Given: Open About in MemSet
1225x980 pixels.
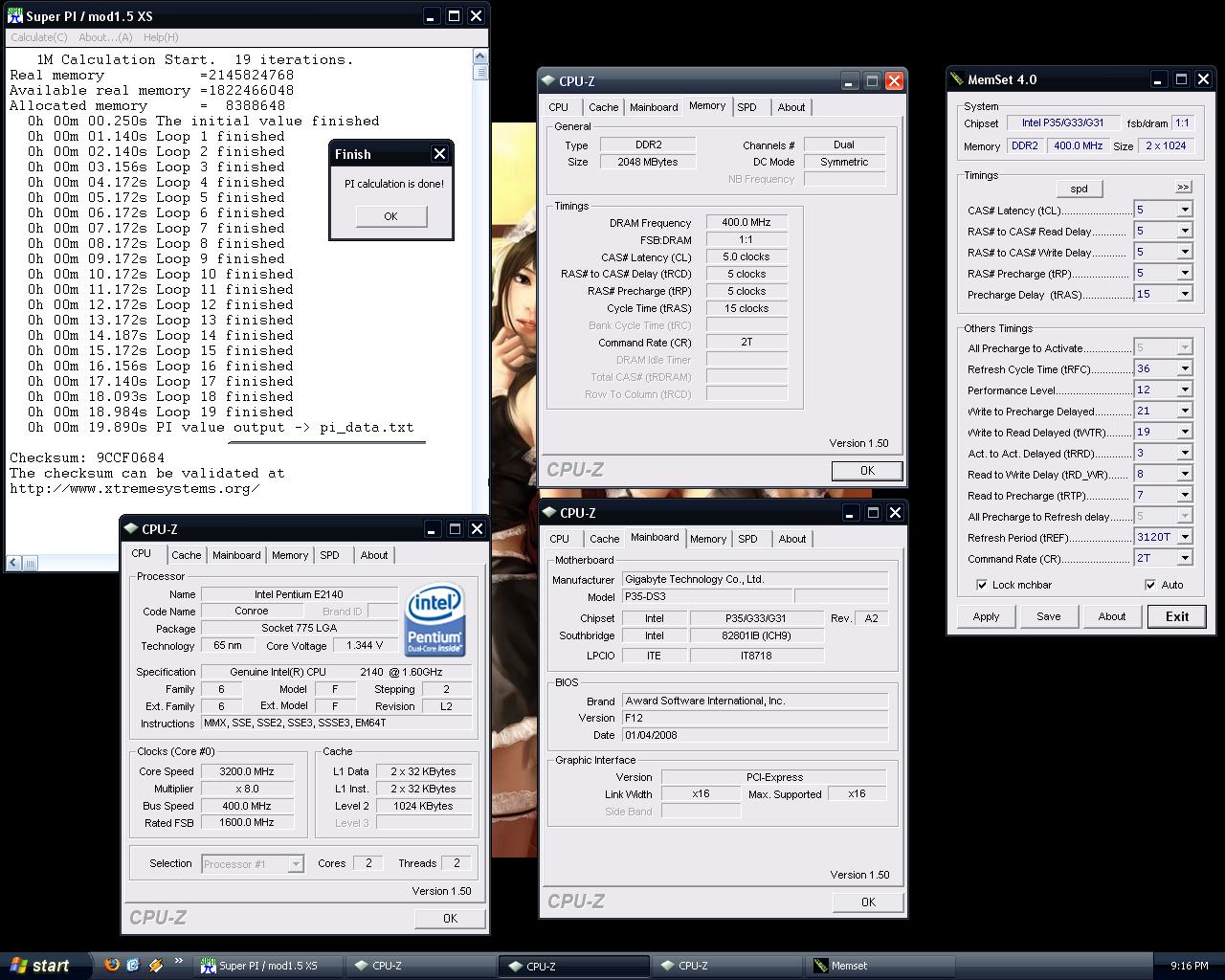Looking at the screenshot, I should click(1111, 616).
